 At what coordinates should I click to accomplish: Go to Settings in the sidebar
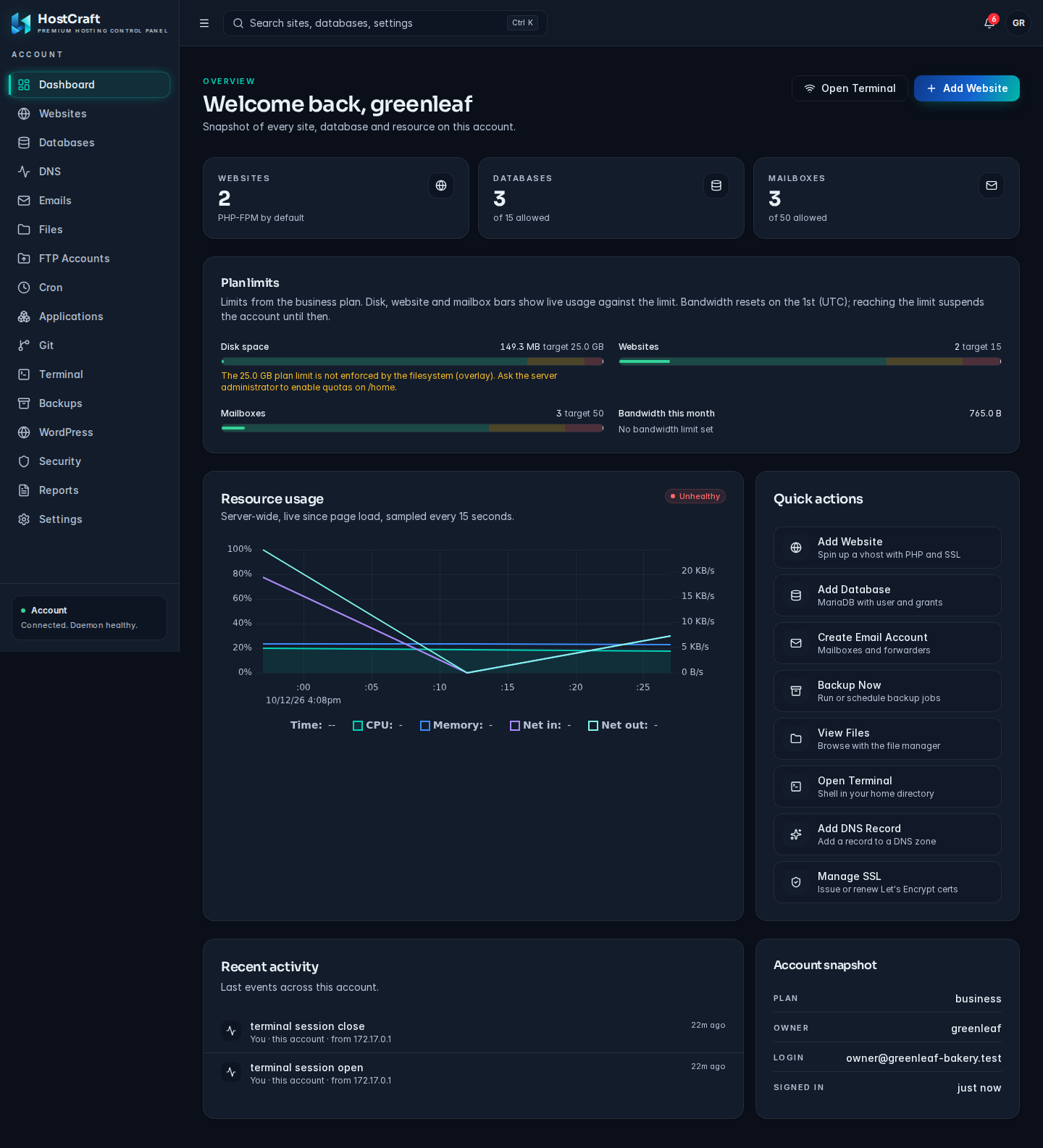(x=90, y=519)
